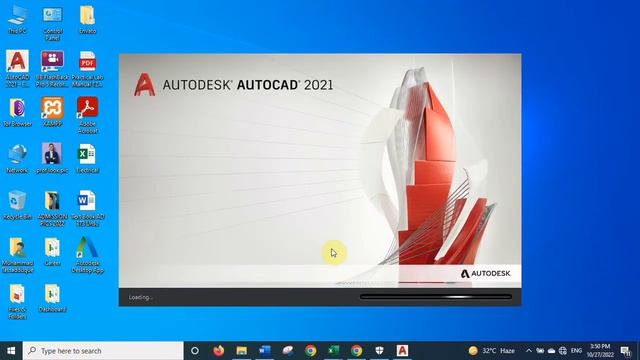Screen dimensions: 640x360
Task: Select the Tor Browser desktop icon
Action: [17, 111]
